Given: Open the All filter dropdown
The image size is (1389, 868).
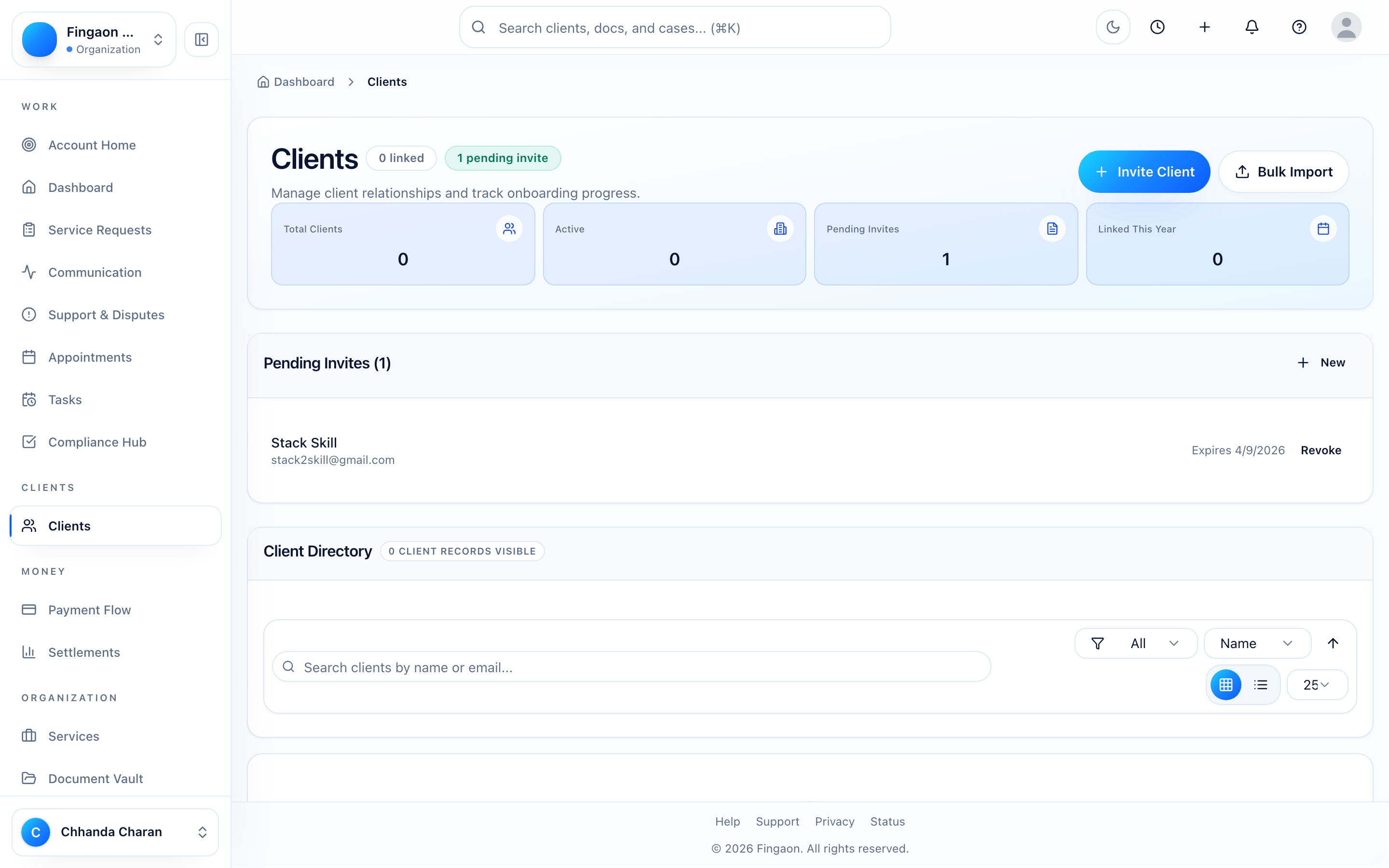Looking at the screenshot, I should (1136, 644).
